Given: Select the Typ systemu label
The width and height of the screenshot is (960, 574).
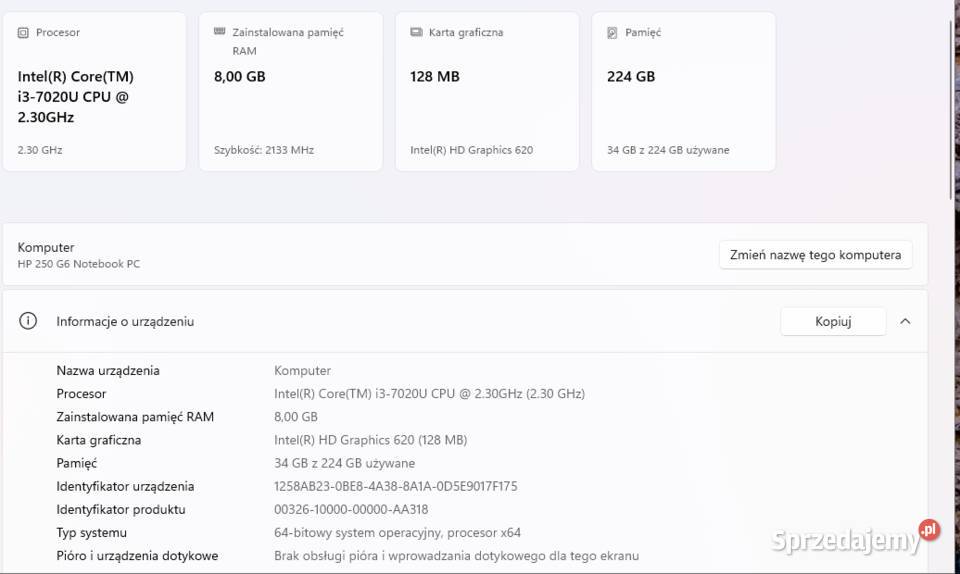Looking at the screenshot, I should tap(91, 532).
